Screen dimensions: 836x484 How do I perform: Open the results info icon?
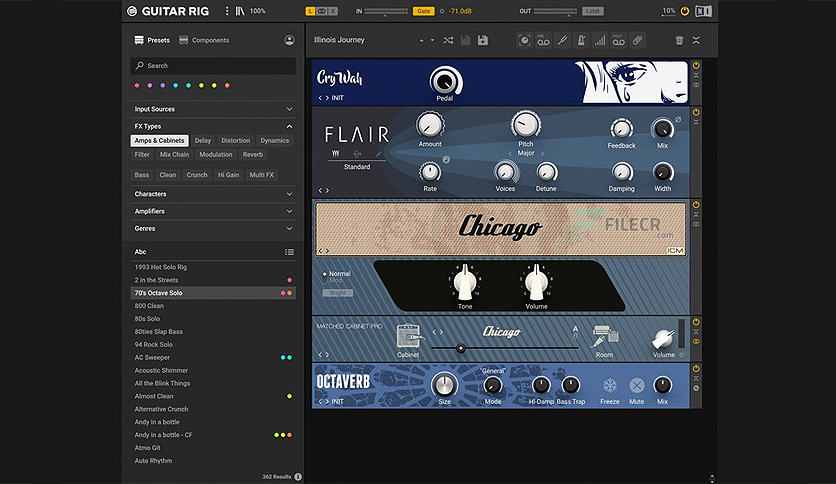[298, 477]
